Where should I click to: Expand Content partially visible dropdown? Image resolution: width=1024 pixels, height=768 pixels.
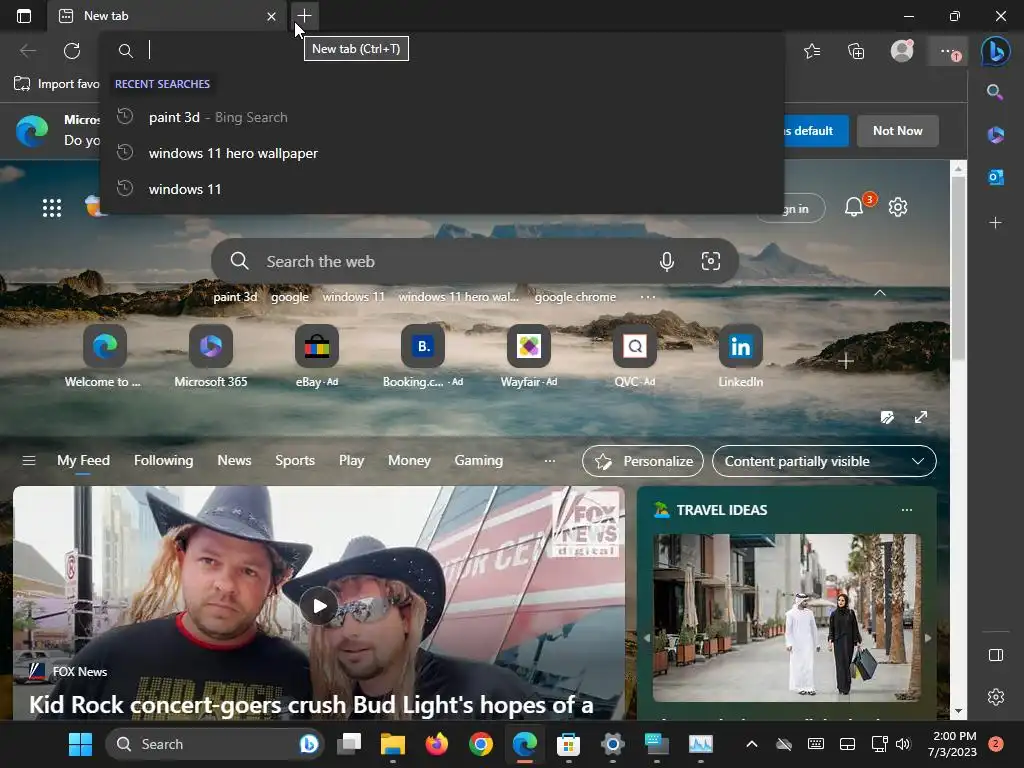[824, 461]
